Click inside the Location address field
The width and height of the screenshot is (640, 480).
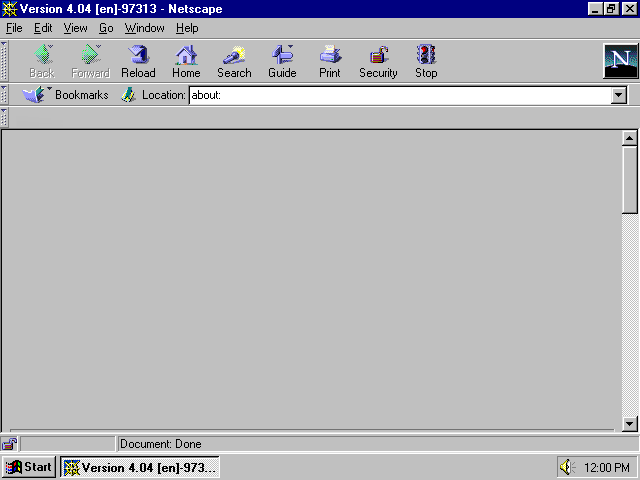point(400,95)
